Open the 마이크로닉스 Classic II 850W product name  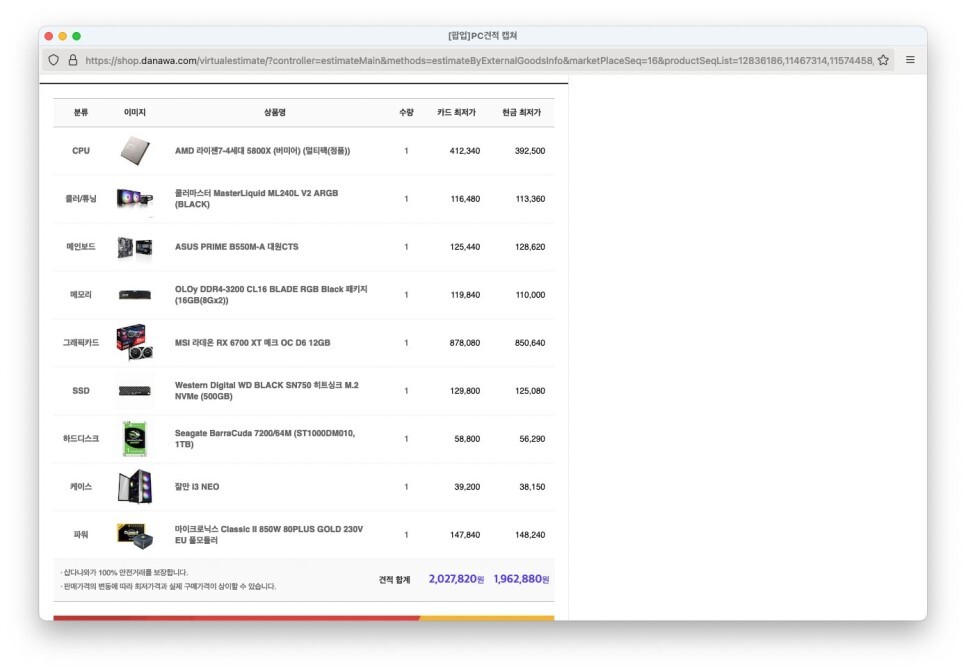tap(269, 535)
